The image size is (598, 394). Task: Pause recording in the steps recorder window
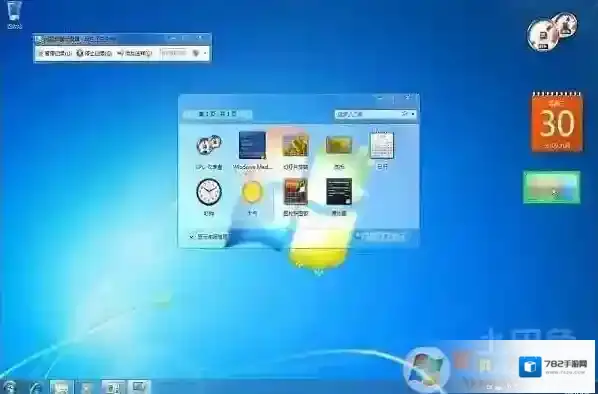55,53
